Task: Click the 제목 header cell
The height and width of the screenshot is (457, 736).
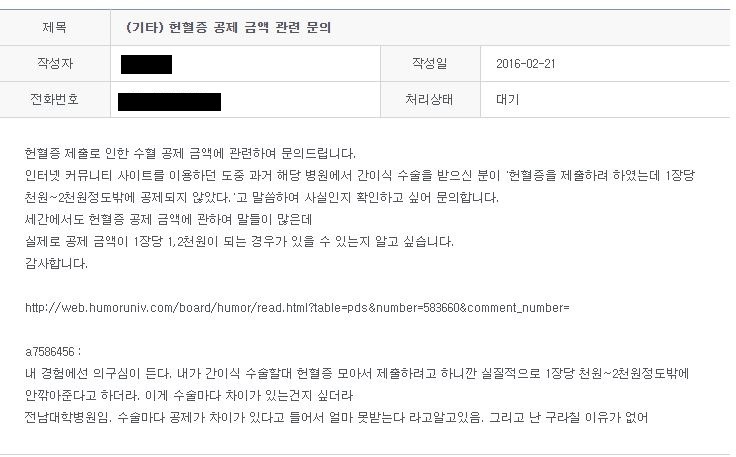Action: click(55, 27)
